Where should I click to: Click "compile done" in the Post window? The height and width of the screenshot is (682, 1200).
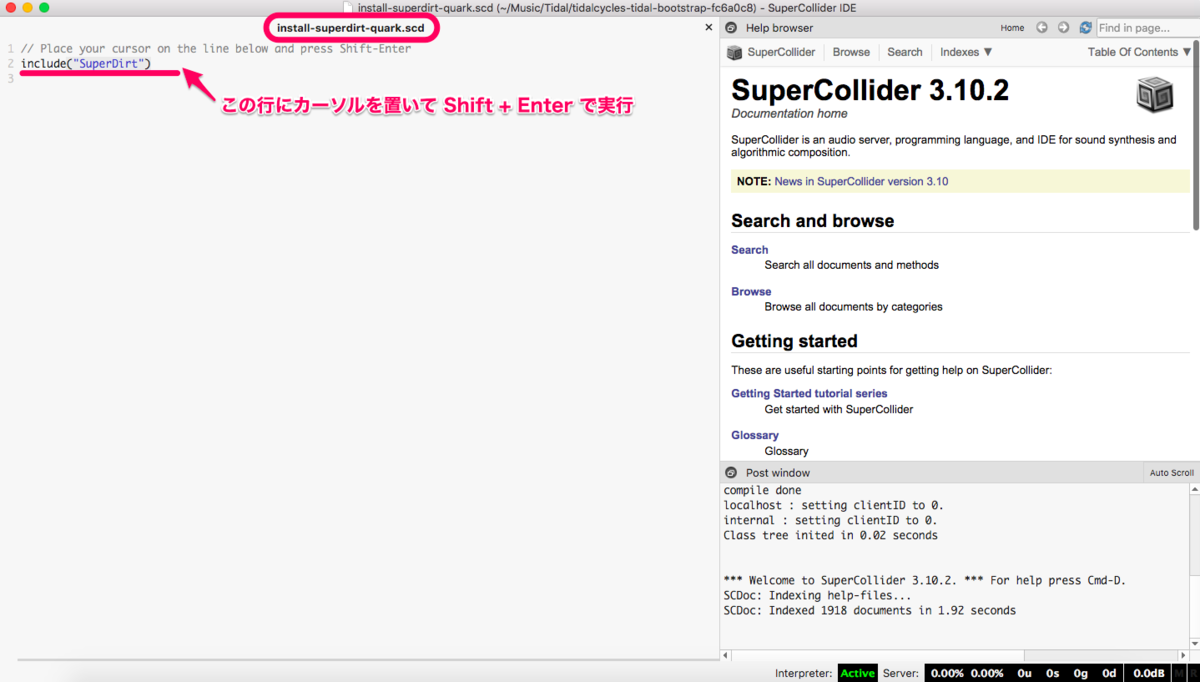(762, 491)
